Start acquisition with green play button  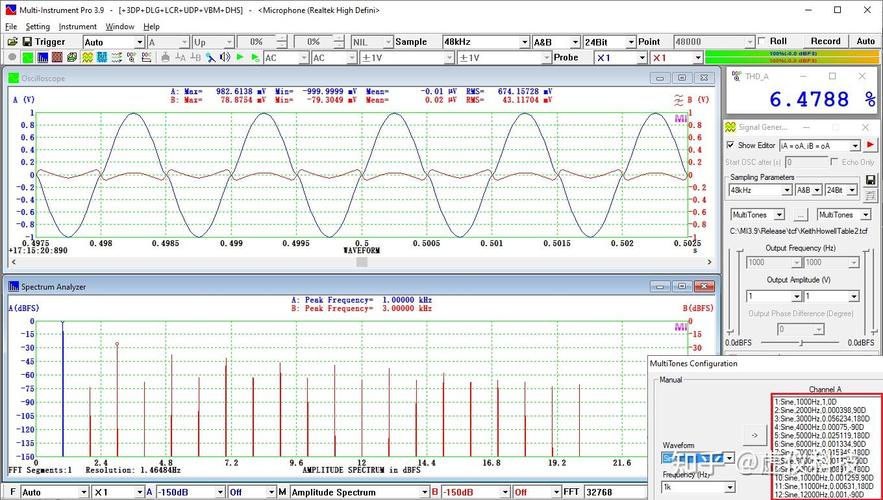[x=240, y=57]
